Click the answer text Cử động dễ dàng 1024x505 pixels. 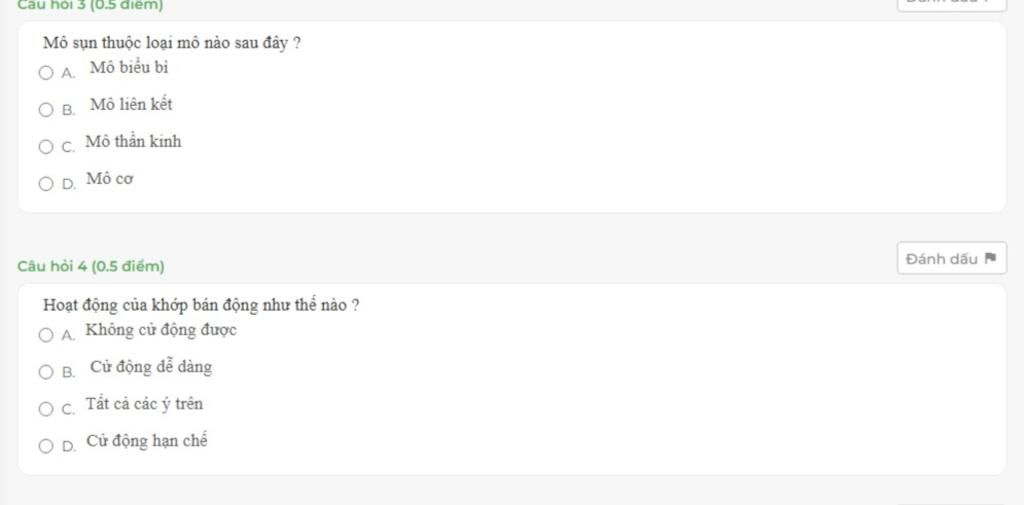[x=151, y=367]
